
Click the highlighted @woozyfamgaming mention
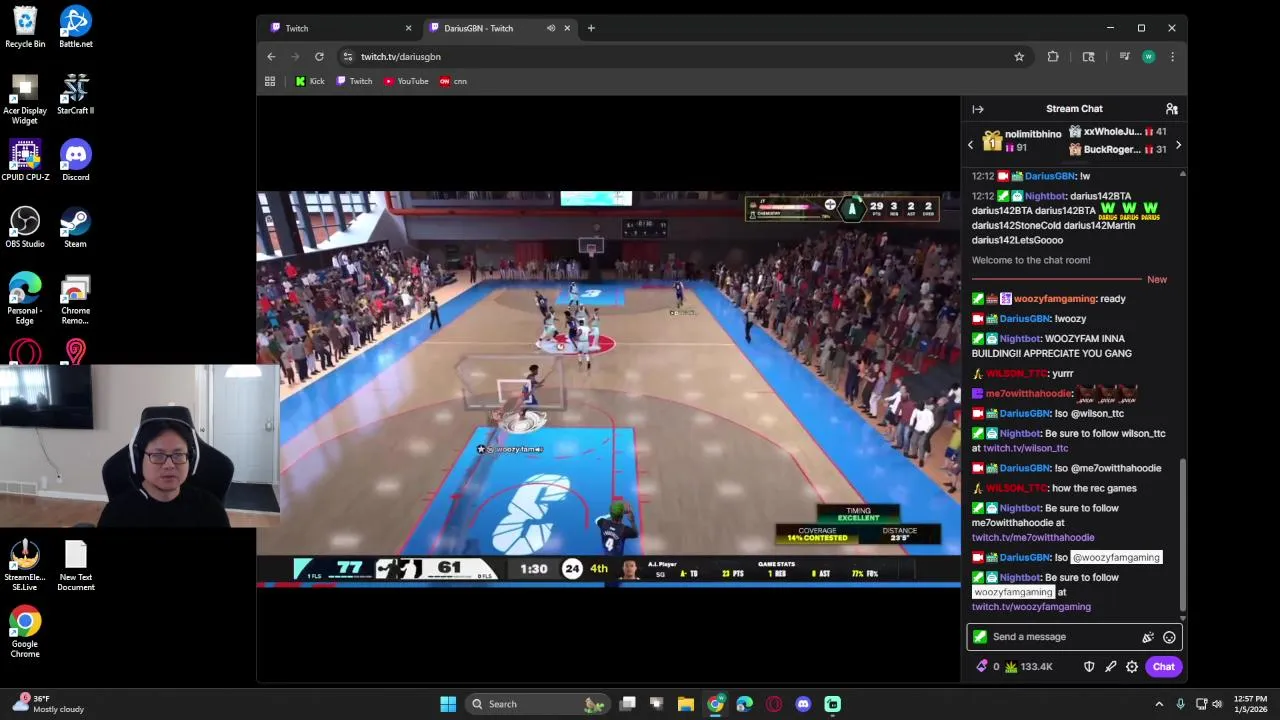click(x=1116, y=558)
